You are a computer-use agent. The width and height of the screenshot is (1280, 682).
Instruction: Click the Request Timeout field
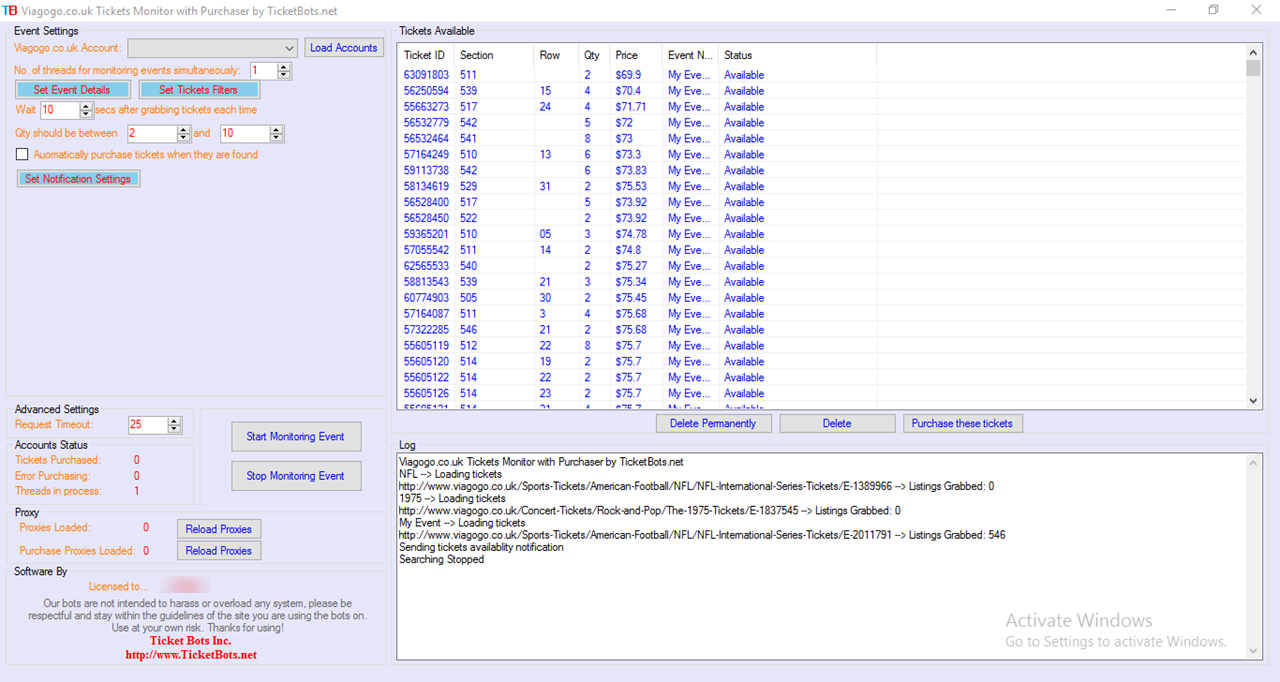(x=148, y=425)
